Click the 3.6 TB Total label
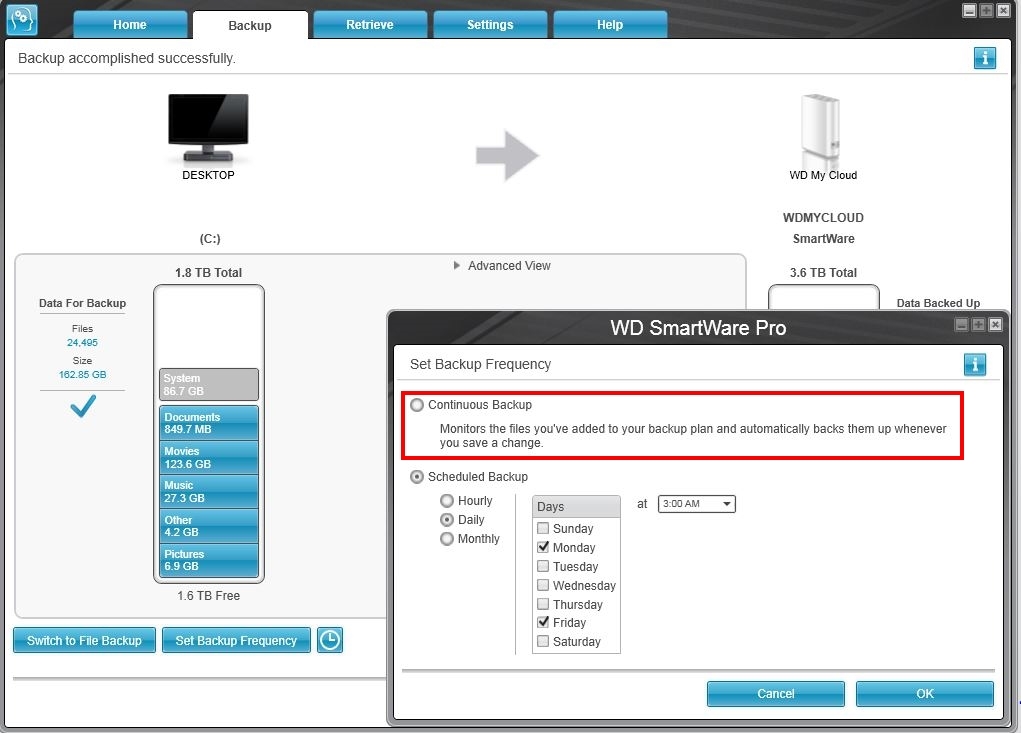 (x=823, y=273)
